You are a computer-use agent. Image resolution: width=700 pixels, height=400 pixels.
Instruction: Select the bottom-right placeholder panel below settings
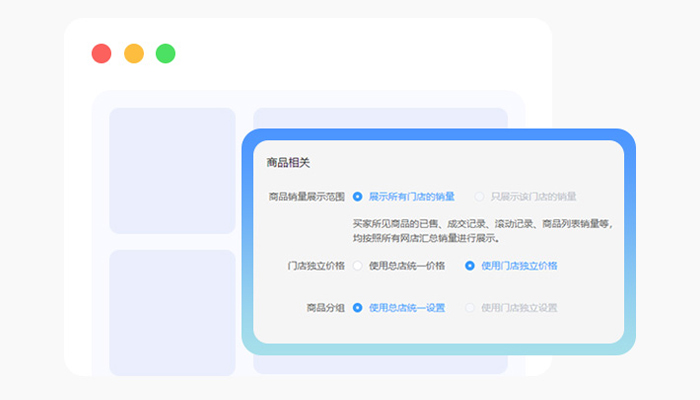(x=380, y=365)
